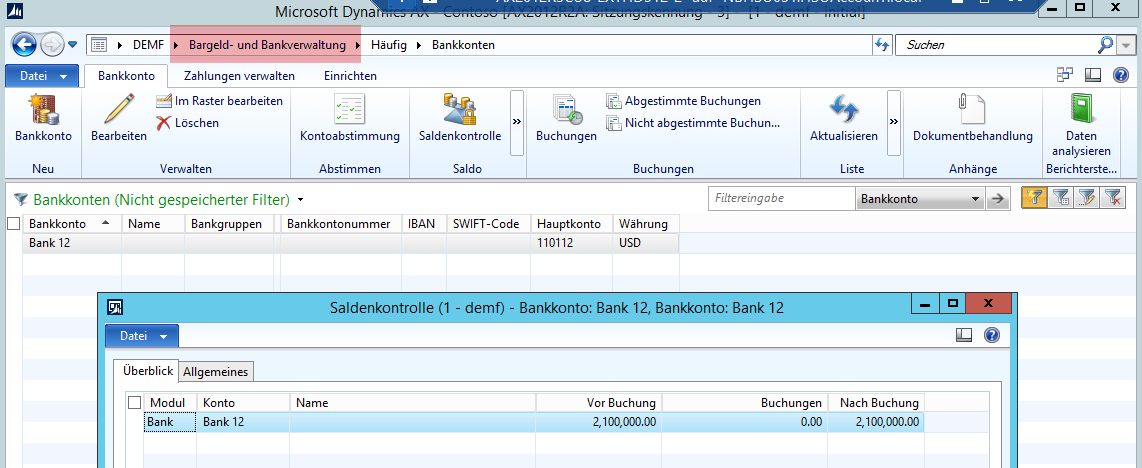Click Im Raster bearbeiten
The height and width of the screenshot is (468, 1142).
click(220, 101)
